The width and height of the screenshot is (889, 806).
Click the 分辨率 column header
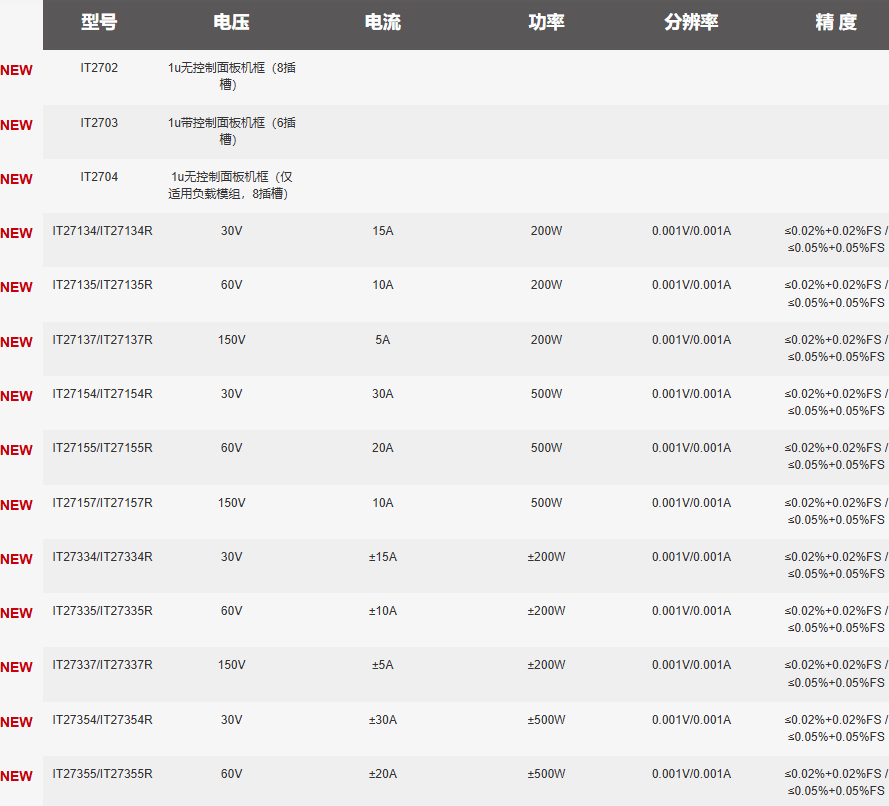(x=691, y=22)
